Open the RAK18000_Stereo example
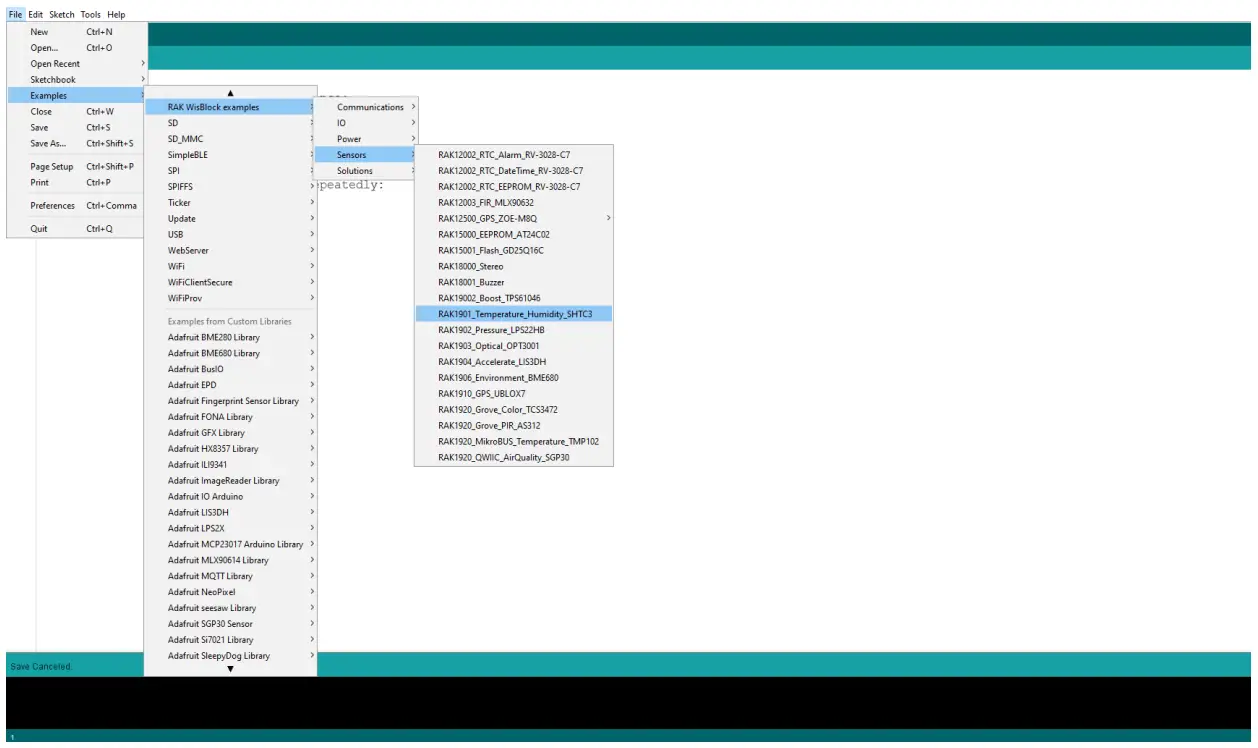The width and height of the screenshot is (1258, 748). [514, 267]
